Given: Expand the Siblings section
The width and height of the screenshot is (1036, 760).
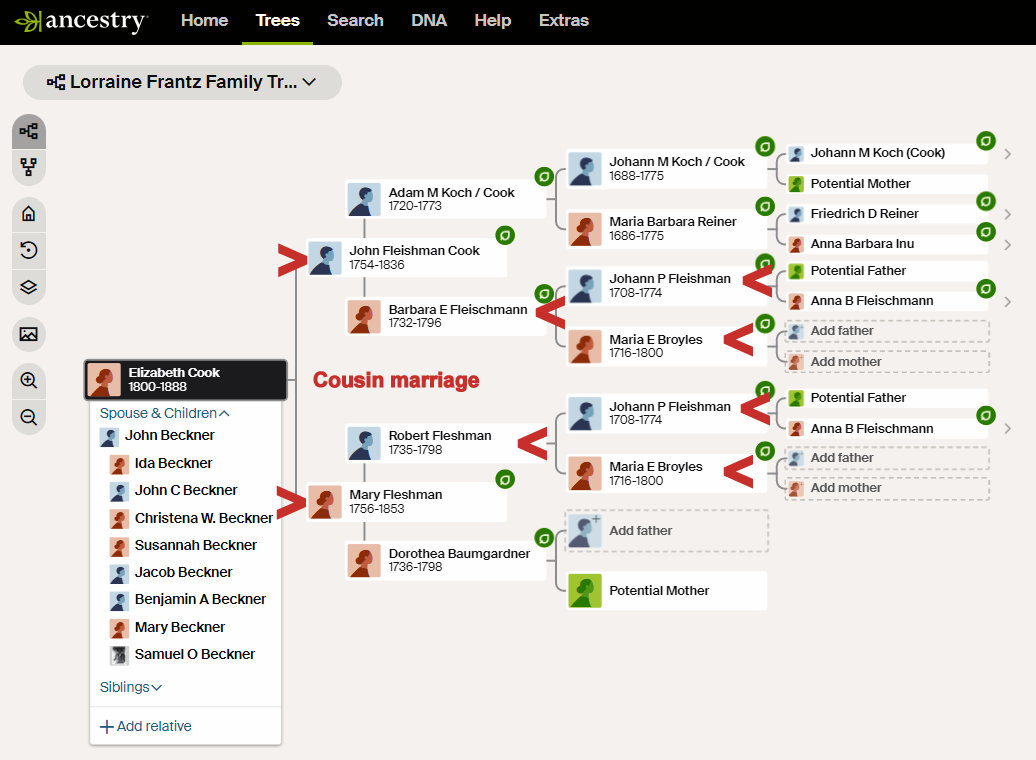Looking at the screenshot, I should pos(131,687).
